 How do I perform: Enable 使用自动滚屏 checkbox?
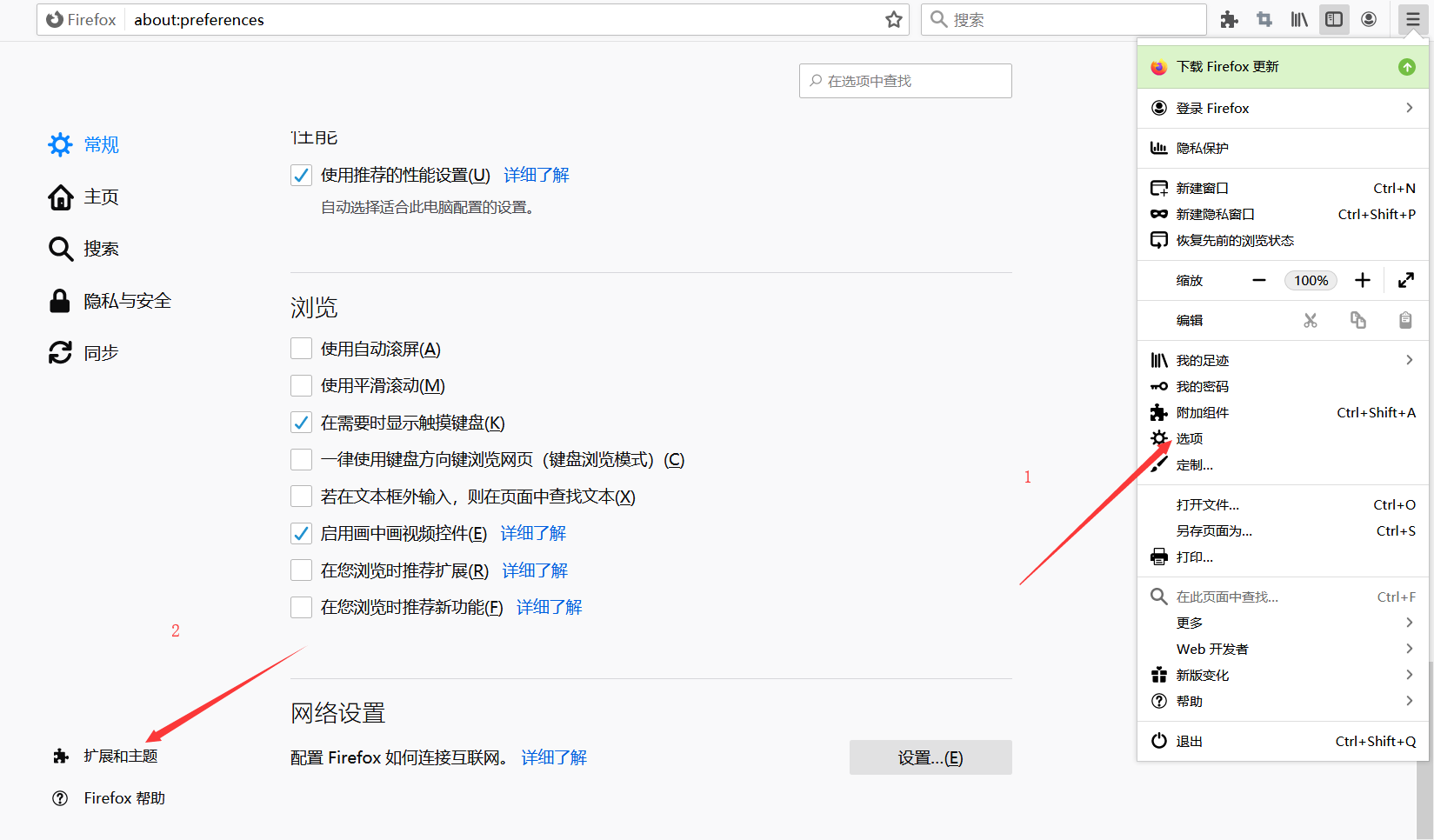[301, 349]
